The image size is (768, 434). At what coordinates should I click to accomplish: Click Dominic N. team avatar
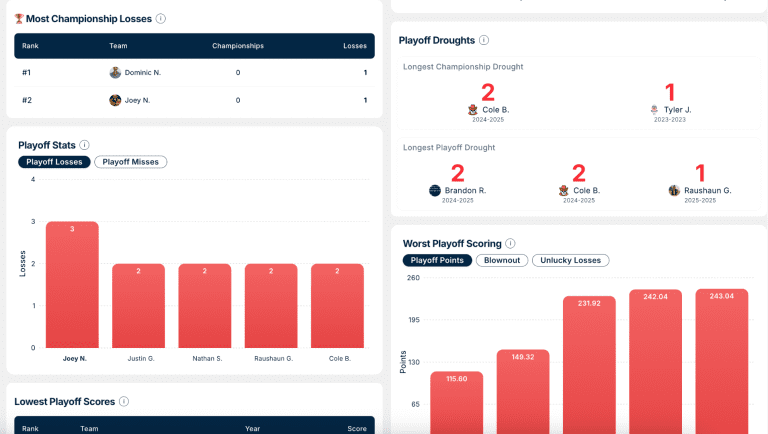[115, 72]
